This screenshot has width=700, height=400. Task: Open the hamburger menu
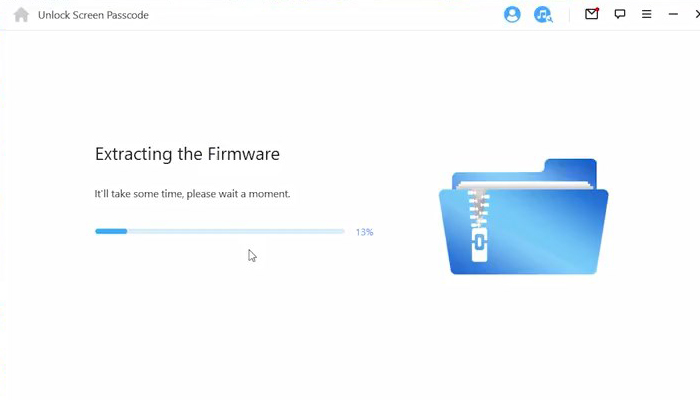pos(646,14)
